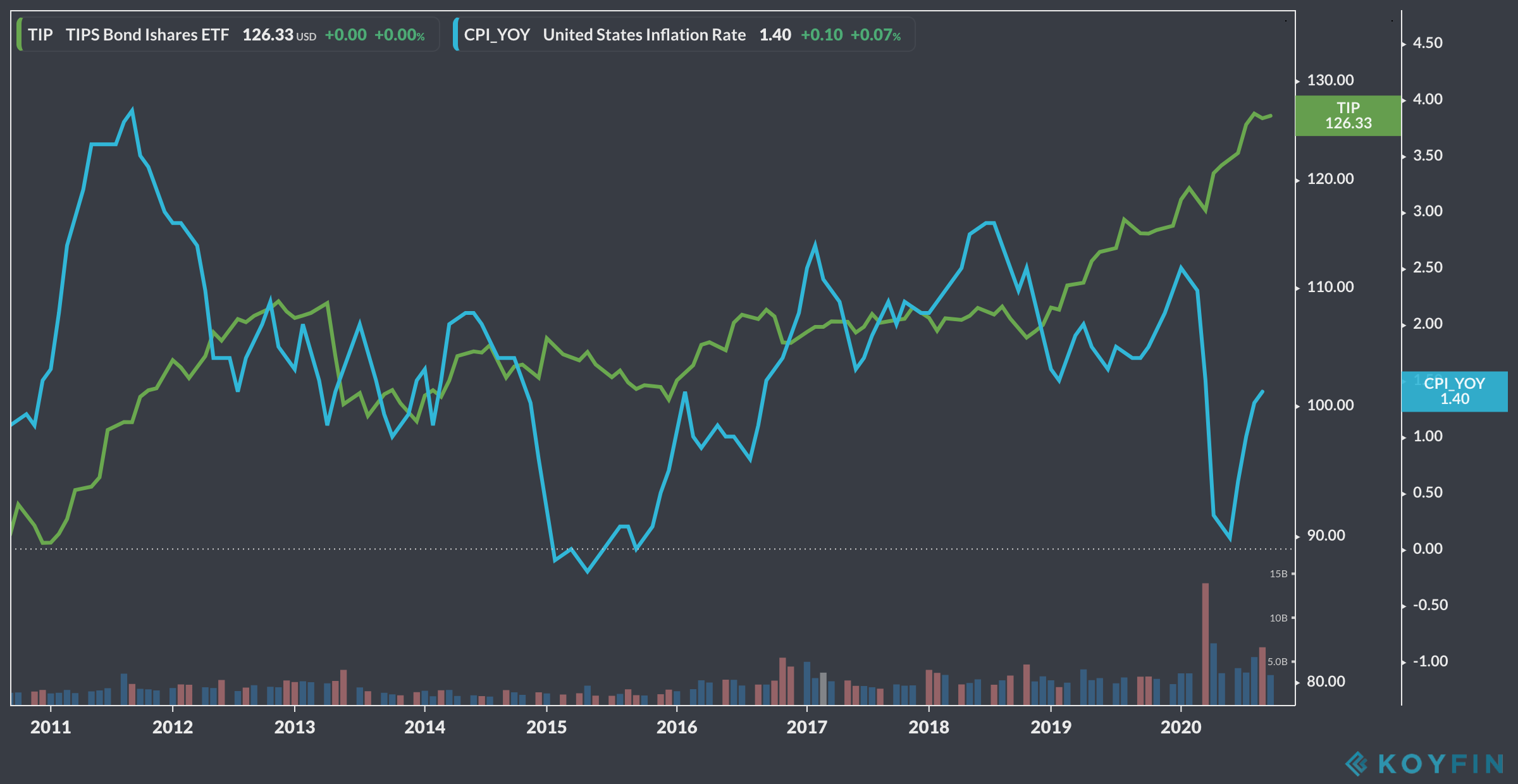Click the 2011 year label on time axis
The width and height of the screenshot is (1518, 784).
pos(51,727)
